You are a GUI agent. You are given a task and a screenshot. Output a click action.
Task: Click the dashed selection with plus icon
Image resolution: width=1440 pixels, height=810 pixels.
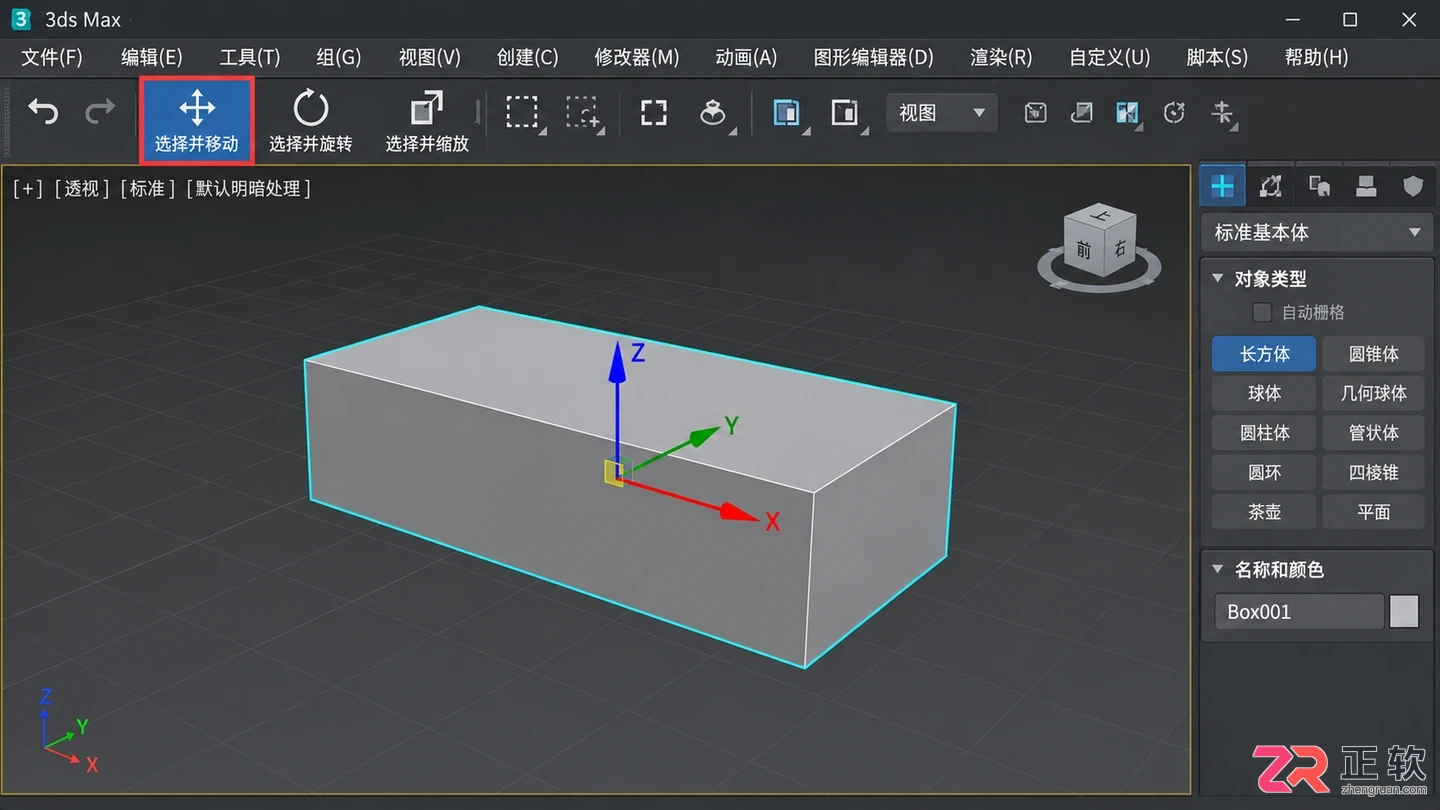[583, 112]
